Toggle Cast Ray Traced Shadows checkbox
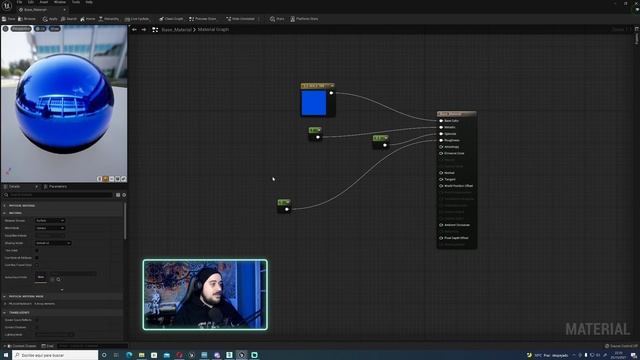Viewport: 640px width, 360px height. pyautogui.click(x=37, y=265)
